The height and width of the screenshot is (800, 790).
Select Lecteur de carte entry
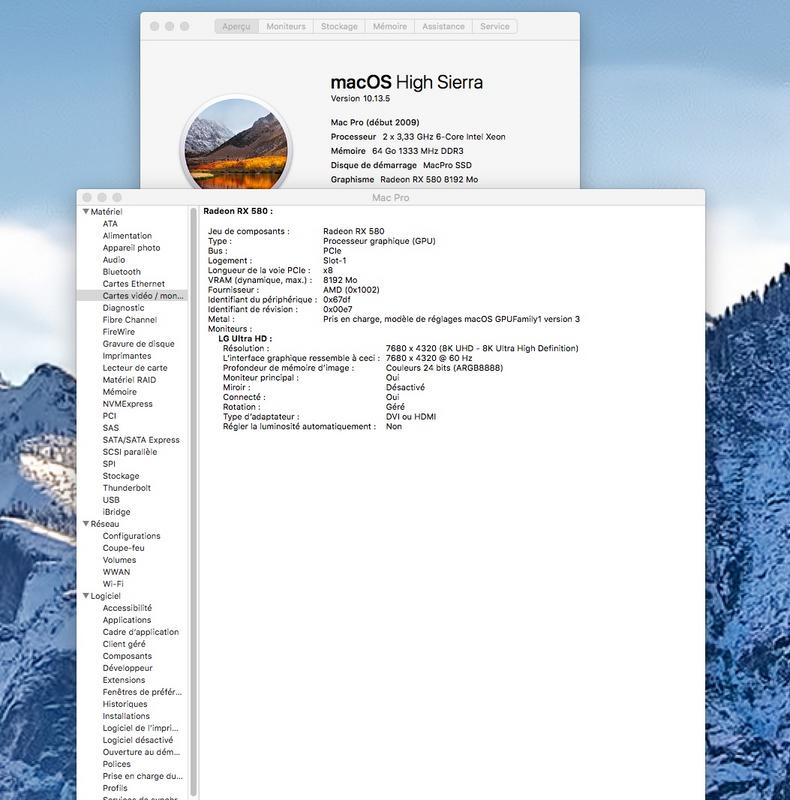pyautogui.click(x=135, y=368)
